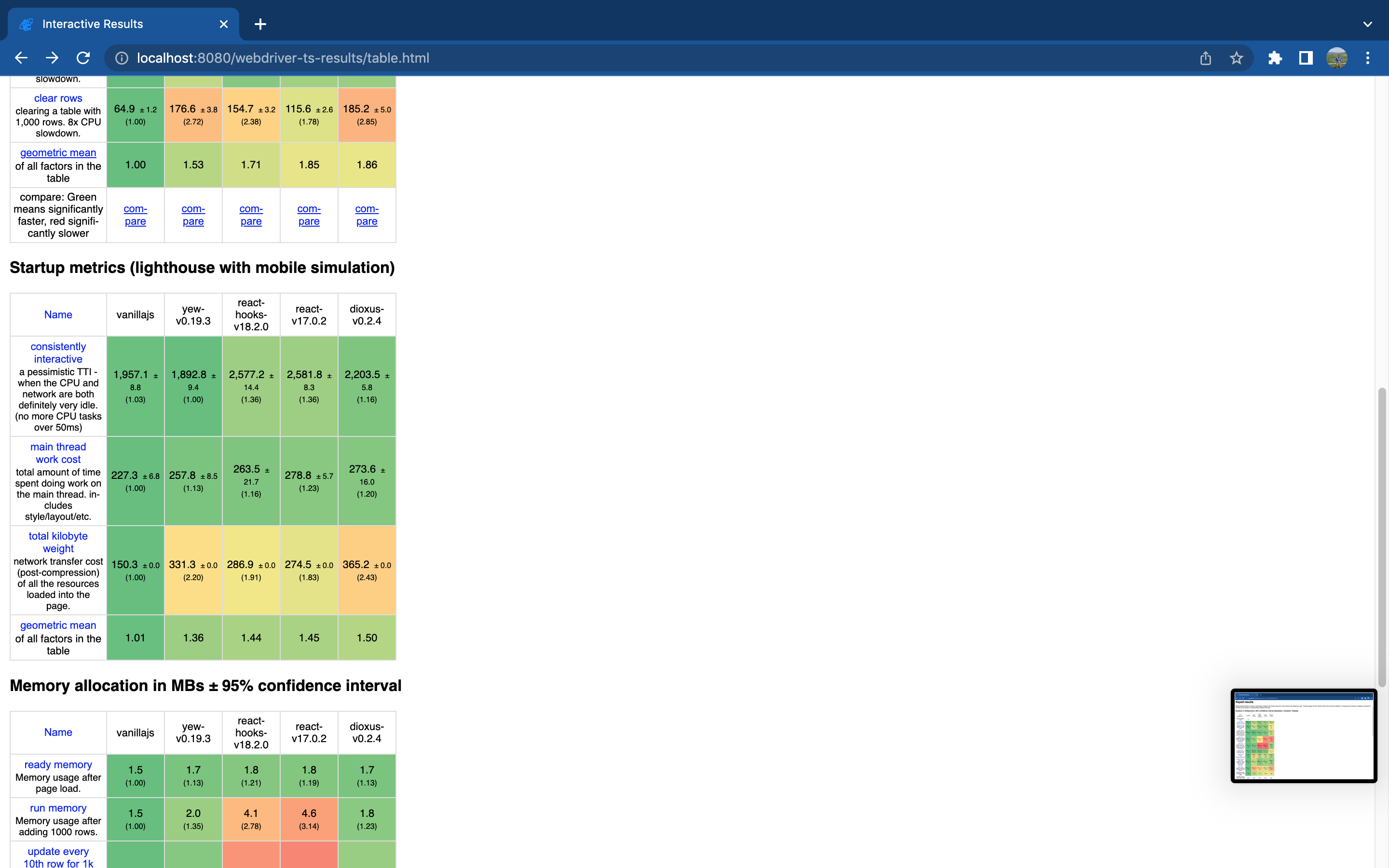
Task: Open a new browser tab
Action: [260, 24]
